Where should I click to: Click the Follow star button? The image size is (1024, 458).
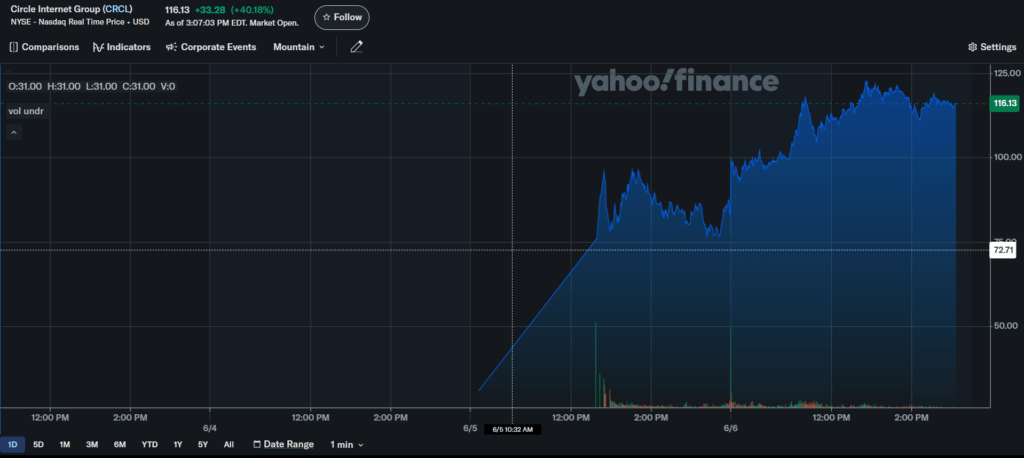coord(342,18)
